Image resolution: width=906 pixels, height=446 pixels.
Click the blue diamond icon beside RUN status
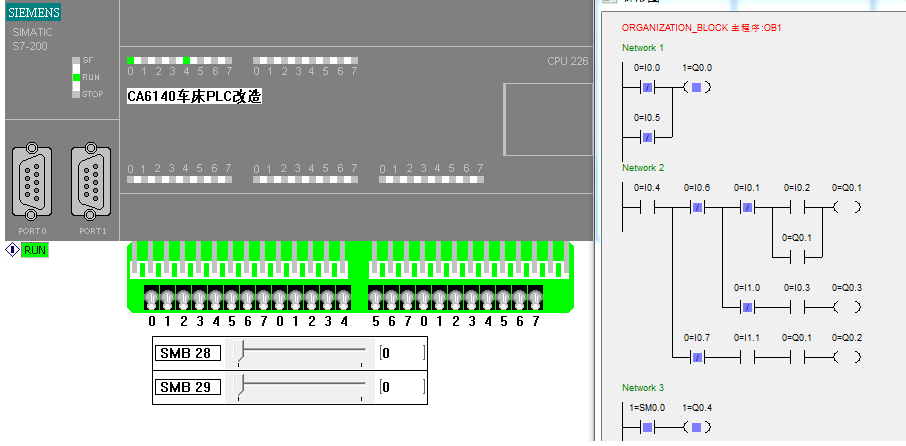[12, 250]
